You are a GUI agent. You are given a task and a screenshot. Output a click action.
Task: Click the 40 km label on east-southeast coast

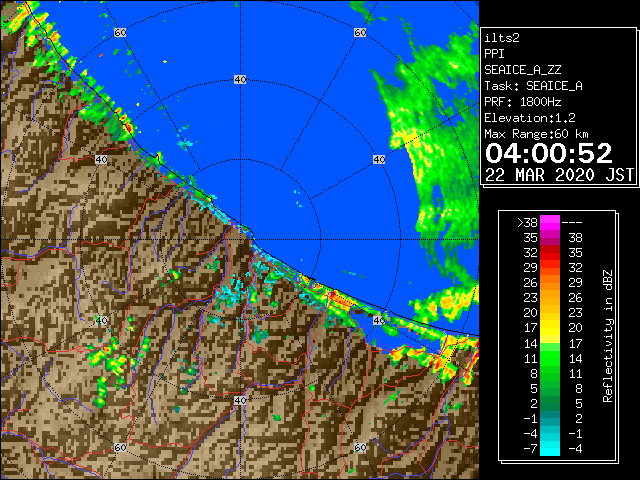point(379,320)
